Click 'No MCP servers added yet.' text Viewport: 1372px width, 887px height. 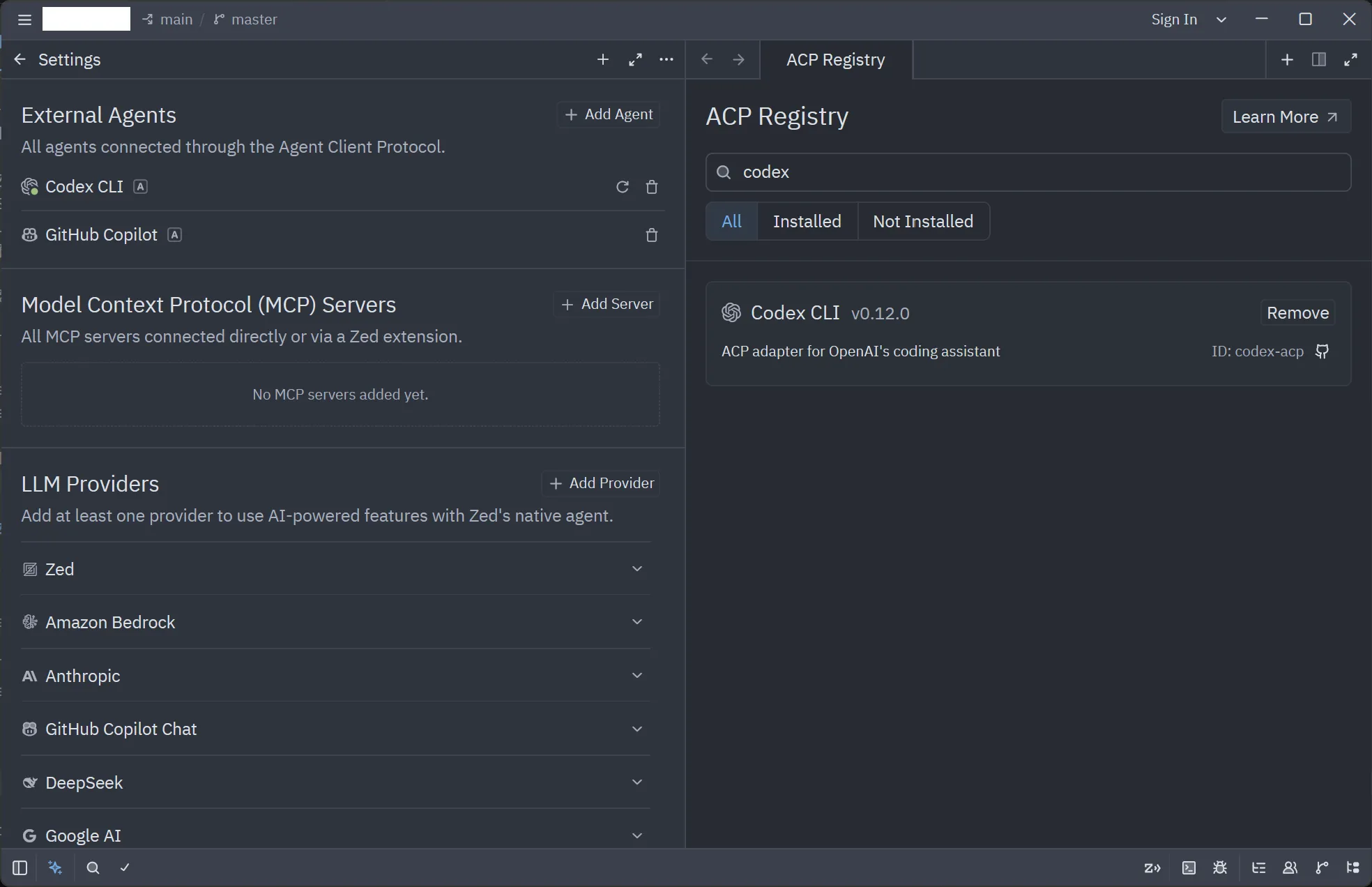(x=340, y=395)
